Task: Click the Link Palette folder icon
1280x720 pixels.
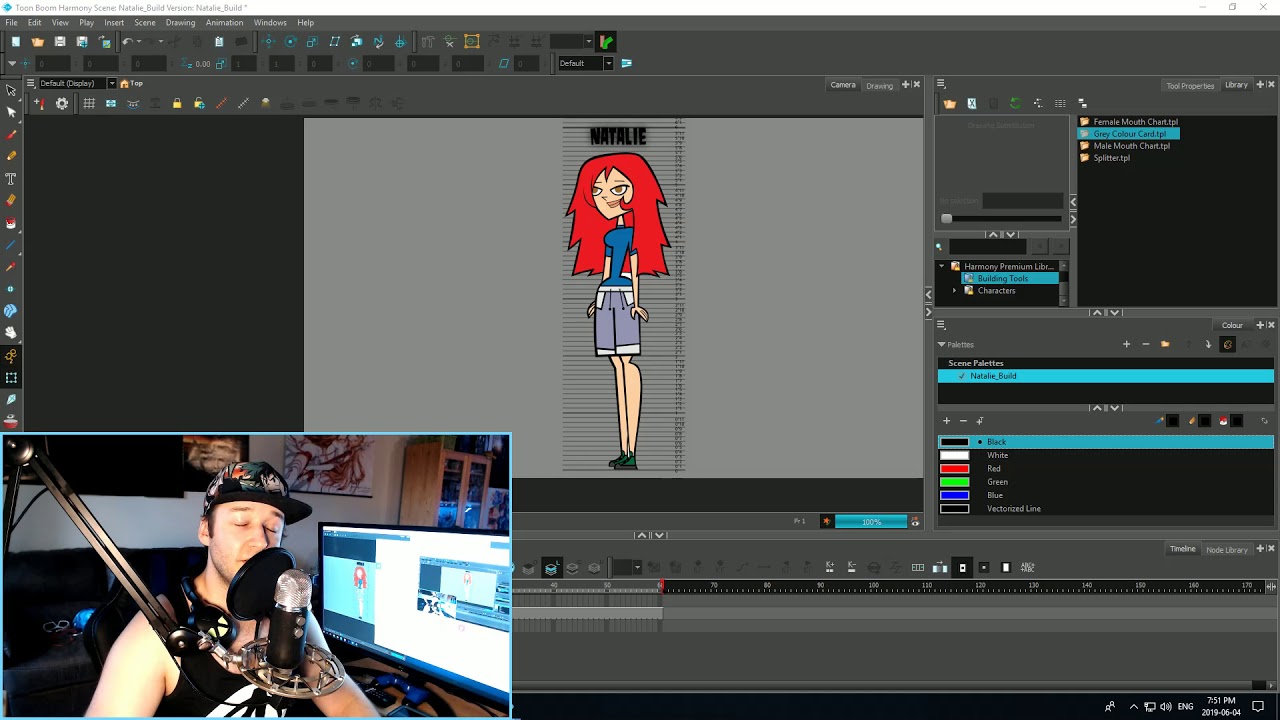Action: 1165,345
